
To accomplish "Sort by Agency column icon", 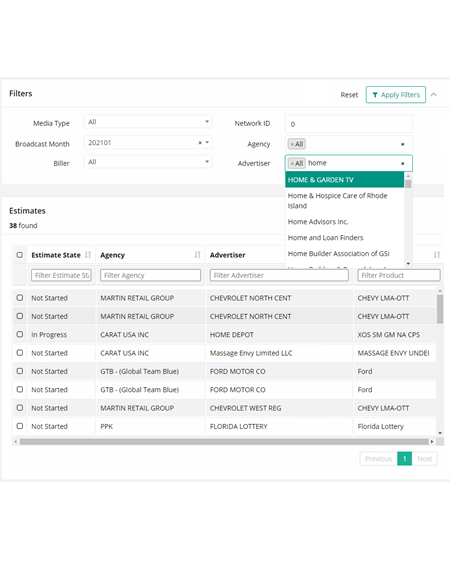I will pos(197,255).
